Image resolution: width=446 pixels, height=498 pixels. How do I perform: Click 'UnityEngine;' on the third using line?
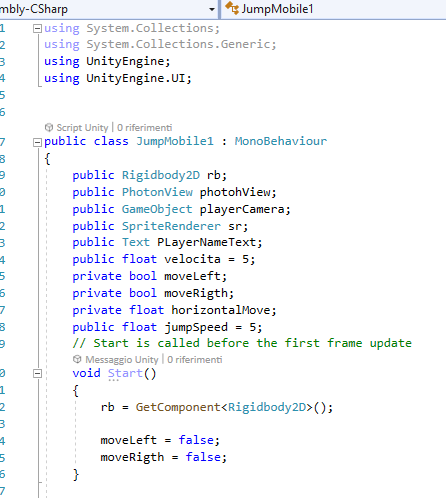(129, 61)
